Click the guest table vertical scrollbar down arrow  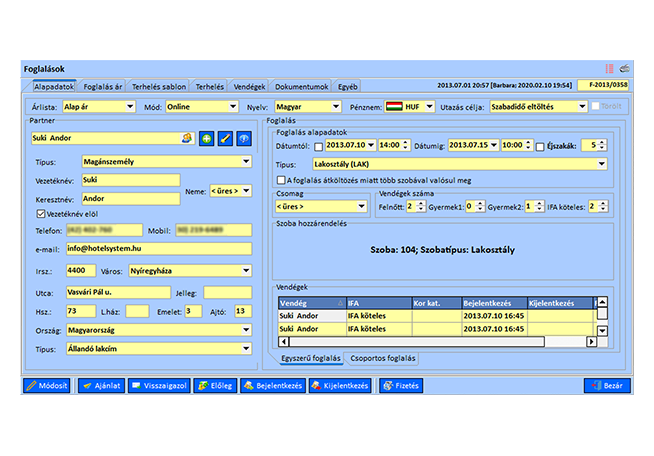(602, 330)
